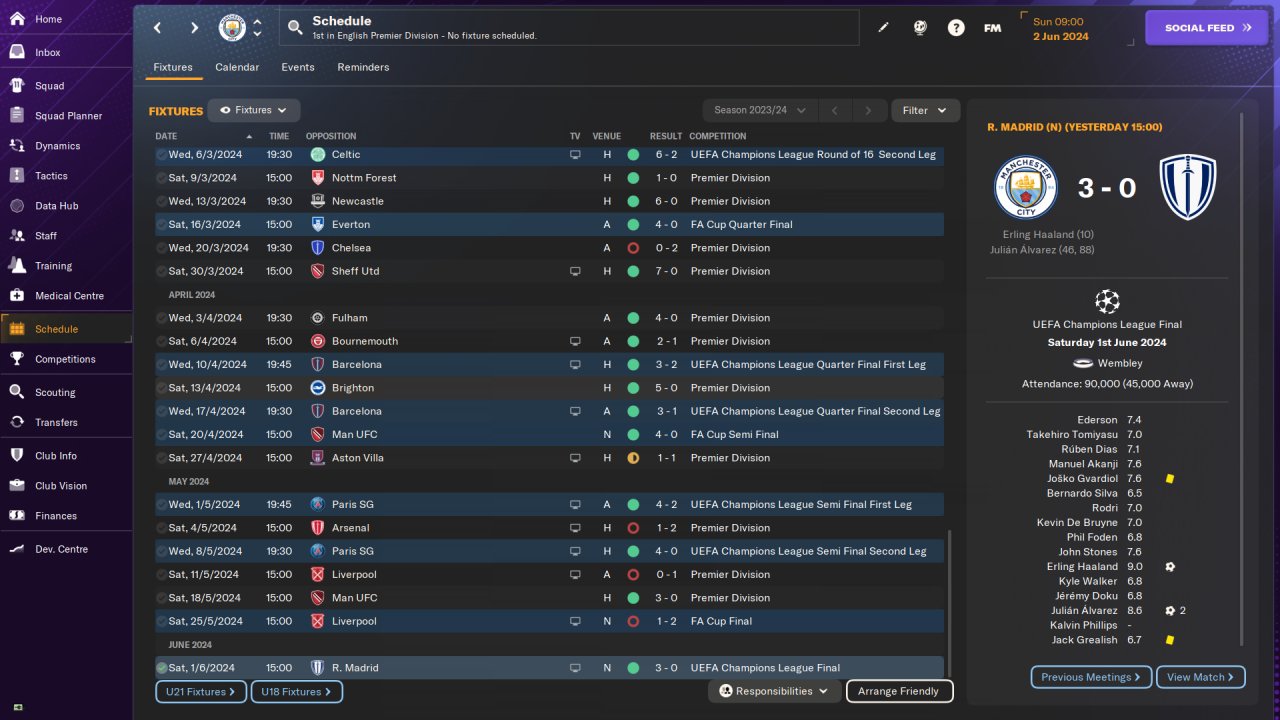Click the Manchester City club badge in header
The width and height of the screenshot is (1280, 720).
232,28
